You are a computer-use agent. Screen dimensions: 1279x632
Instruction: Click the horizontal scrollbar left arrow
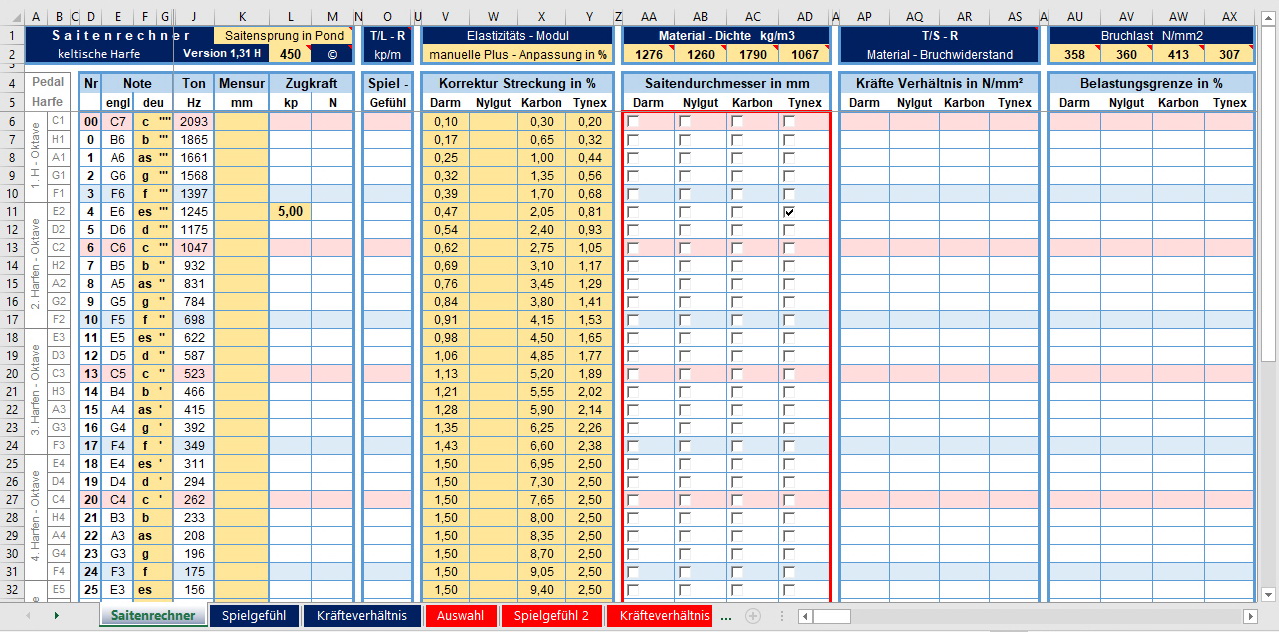tap(804, 616)
